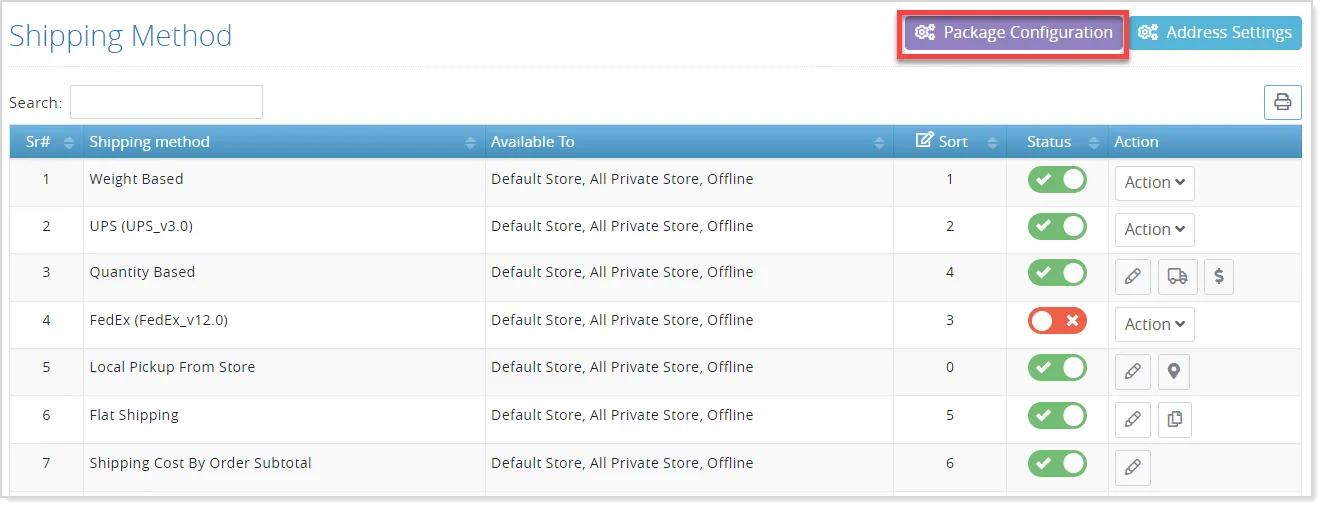Viewport: 1323px width, 508px height.
Task: Click dollar icon for Quantity Based row
Action: coord(1219,277)
